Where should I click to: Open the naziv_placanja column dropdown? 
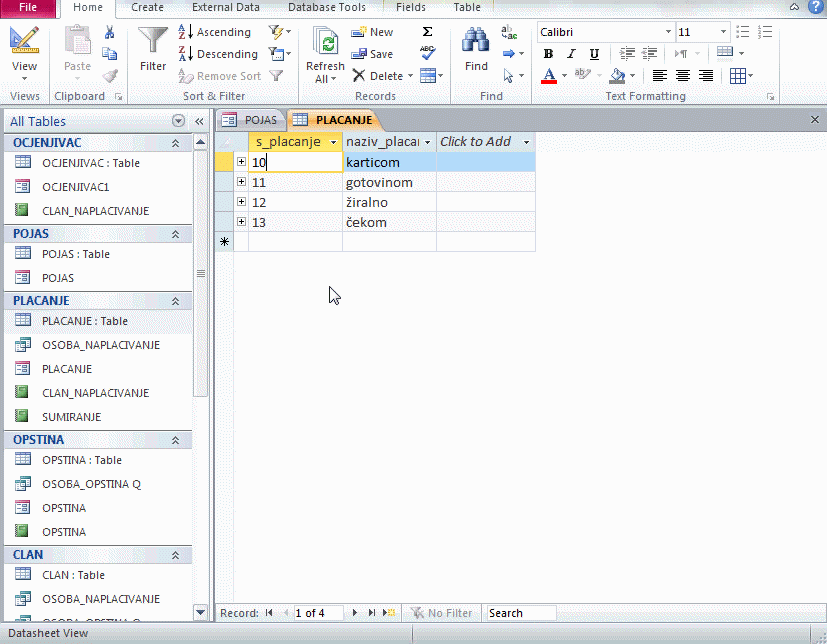coord(427,142)
